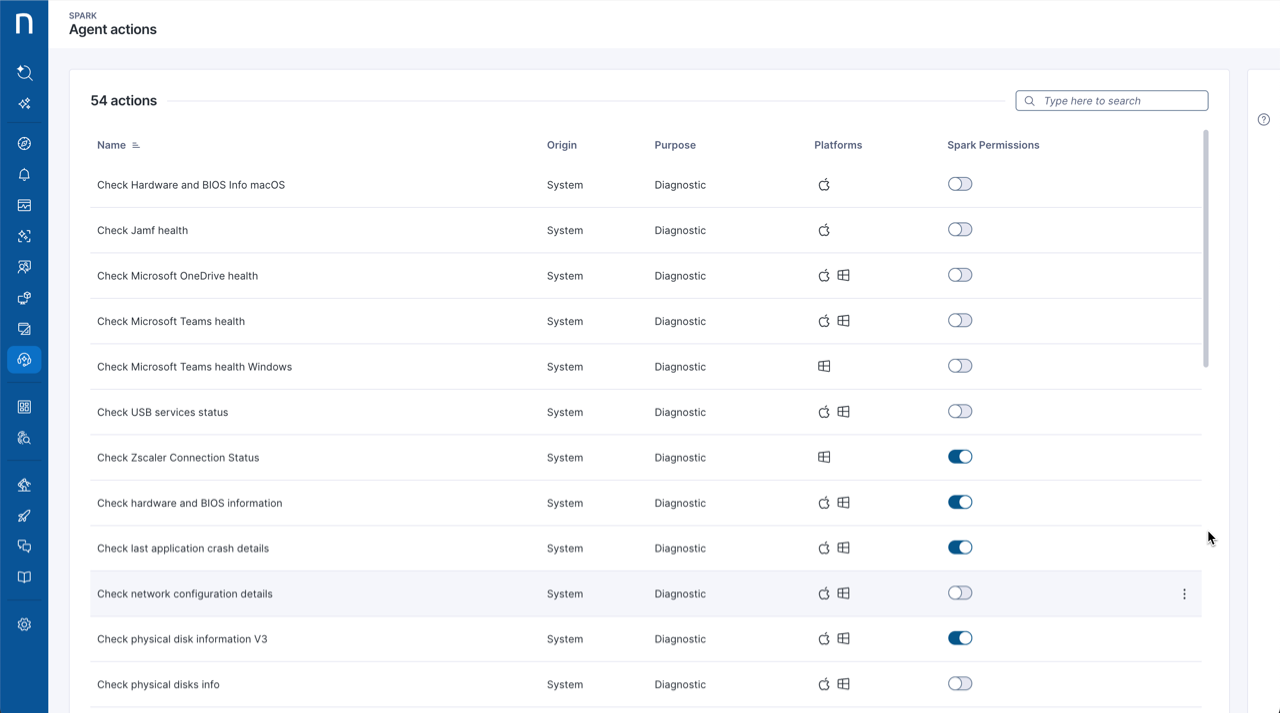The height and width of the screenshot is (713, 1280).
Task: Click the search actions input field
Action: click(x=1120, y=101)
